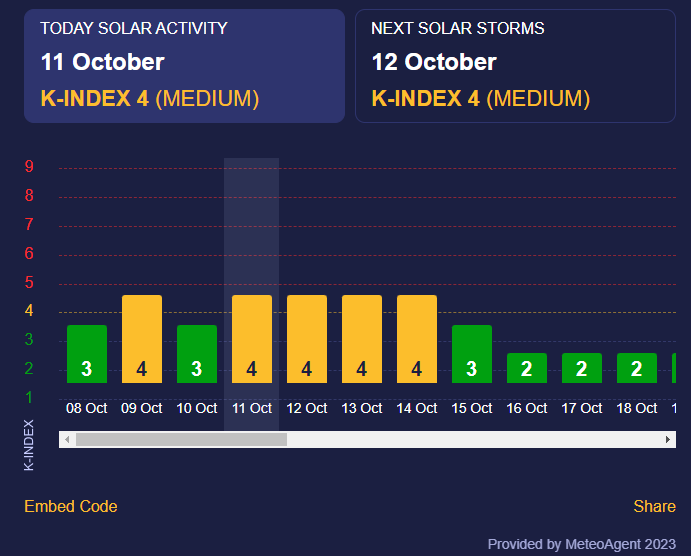Select the highlighted 11 Oct bar
Viewport: 691px width, 556px height.
click(252, 339)
